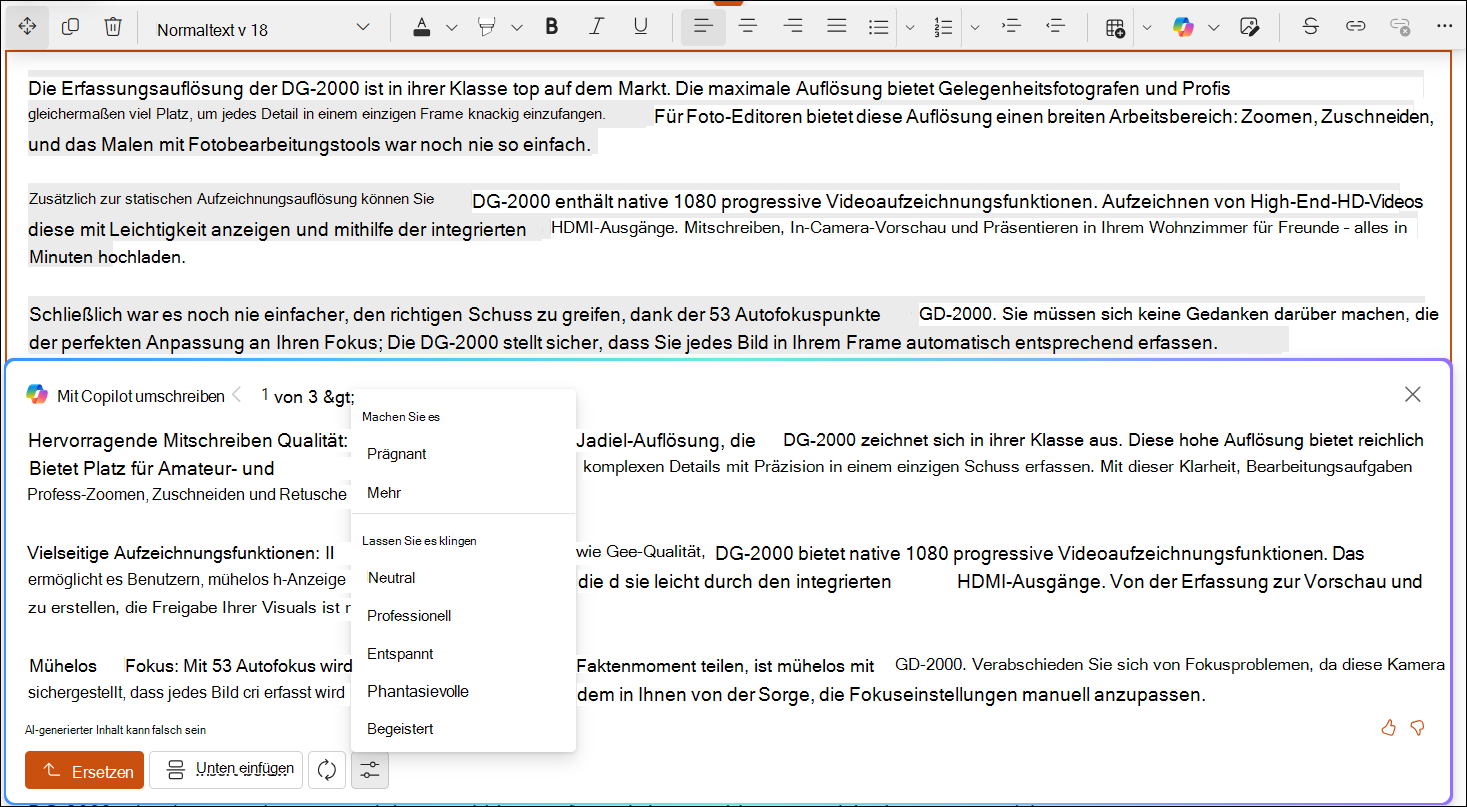
Task: Remove hyperlink from text
Action: (1400, 27)
